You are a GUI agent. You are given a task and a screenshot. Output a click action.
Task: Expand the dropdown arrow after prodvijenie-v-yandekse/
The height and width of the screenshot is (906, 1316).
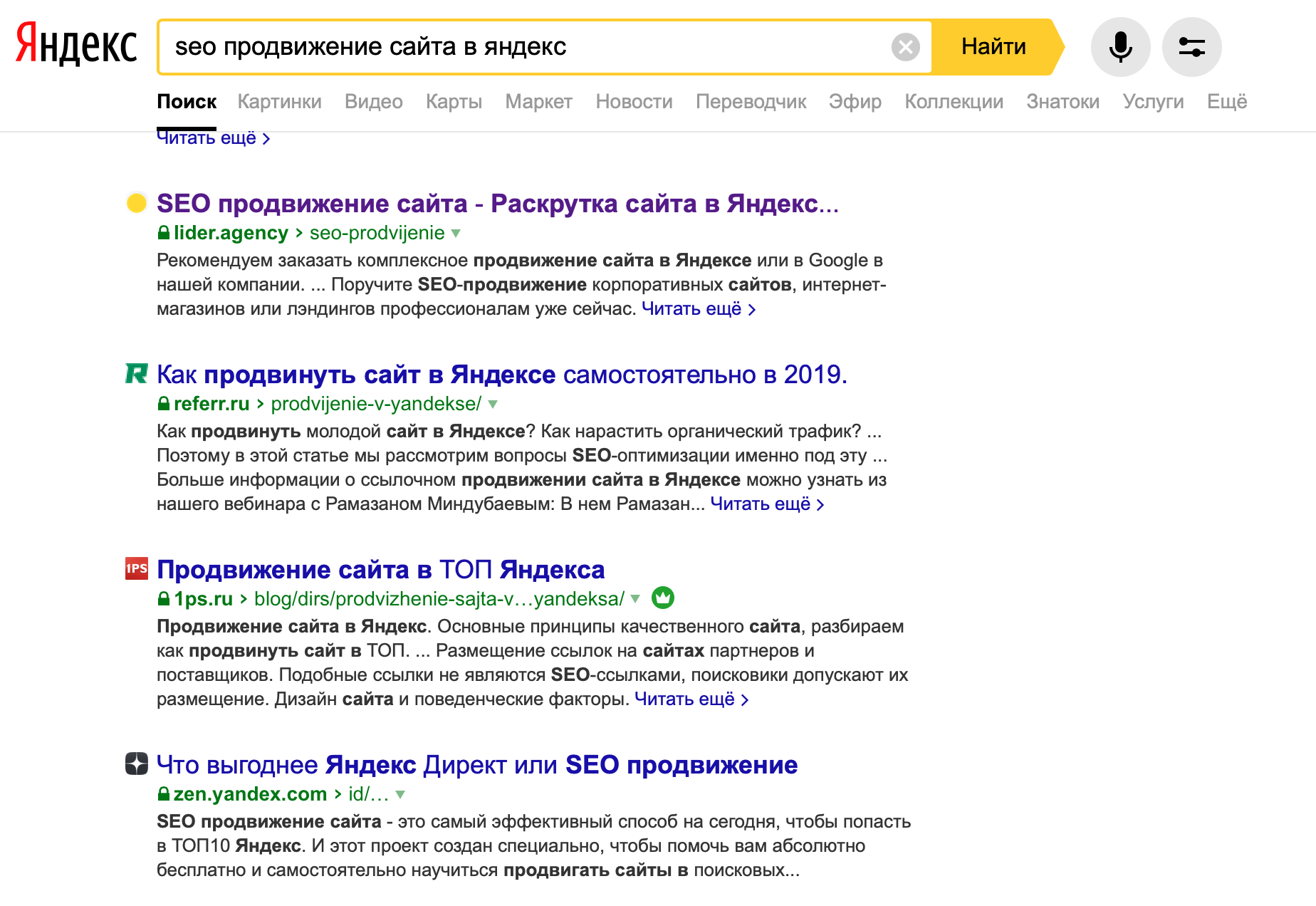(x=492, y=404)
